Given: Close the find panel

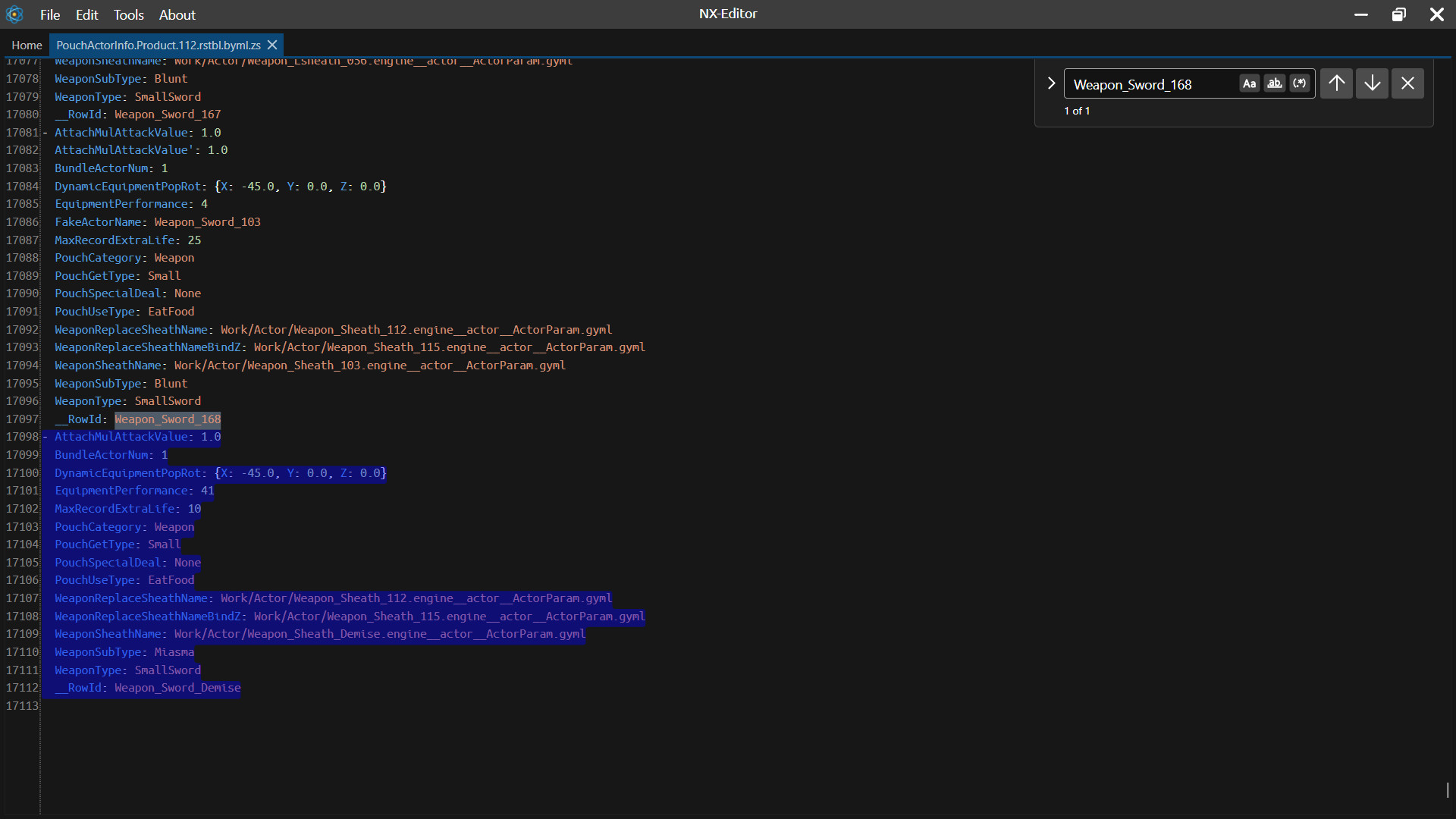Looking at the screenshot, I should [1407, 83].
